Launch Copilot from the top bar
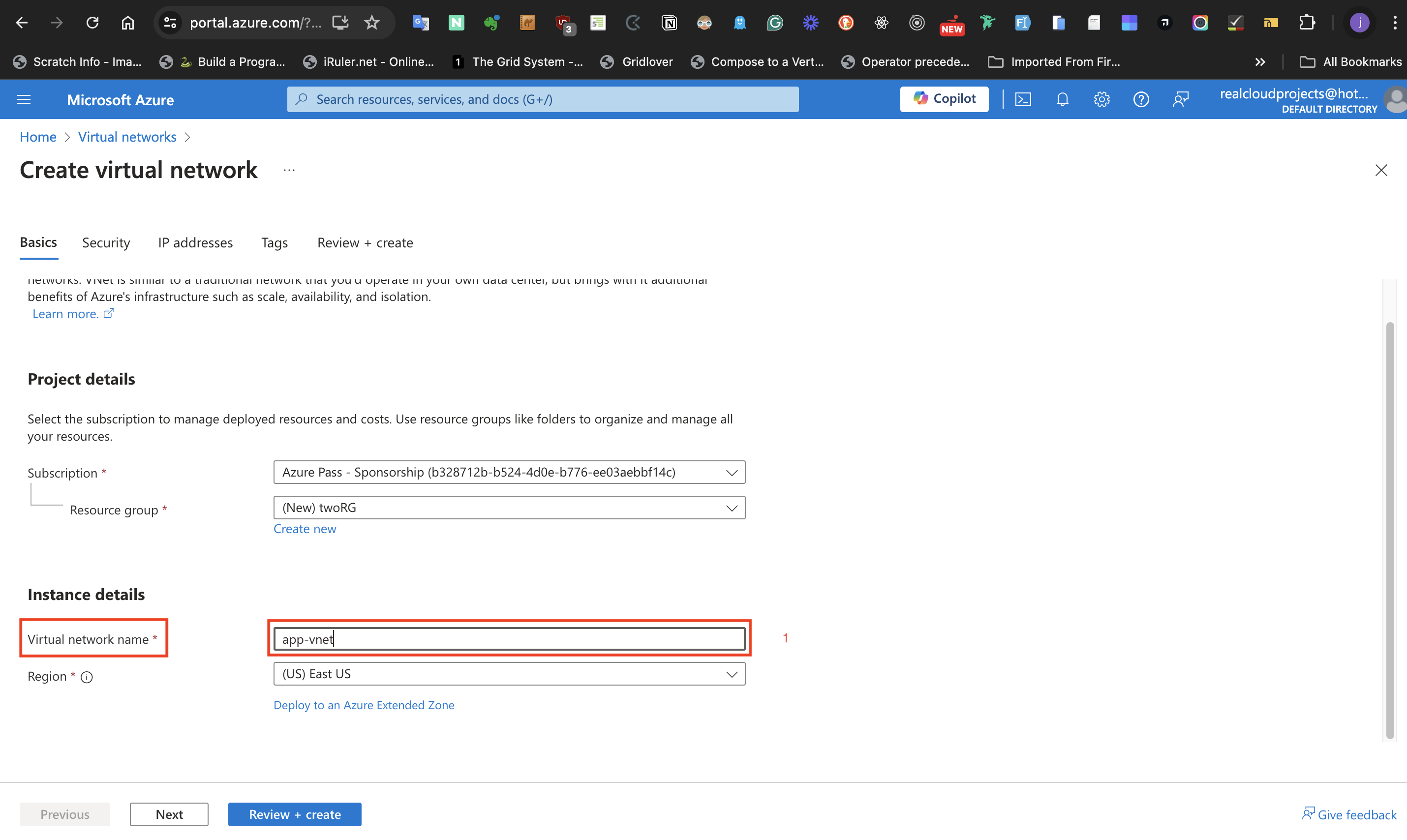This screenshot has height=840, width=1407. click(x=944, y=98)
